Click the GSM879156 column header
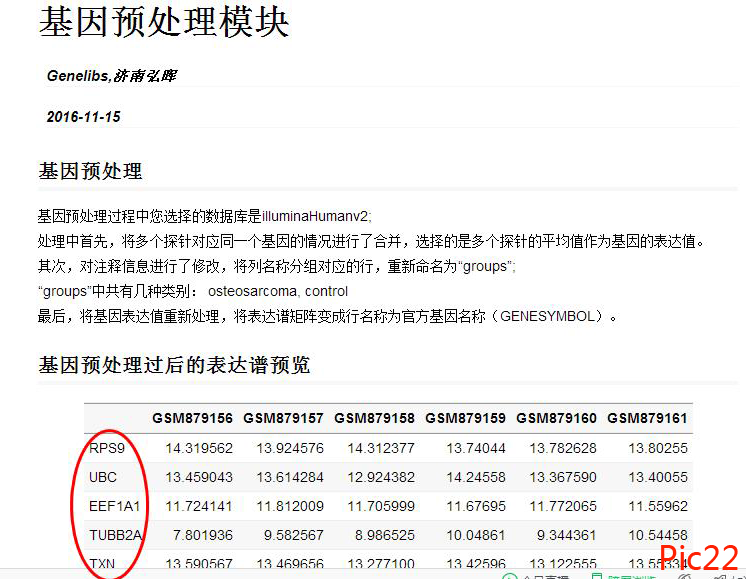746x579 pixels. click(192, 418)
